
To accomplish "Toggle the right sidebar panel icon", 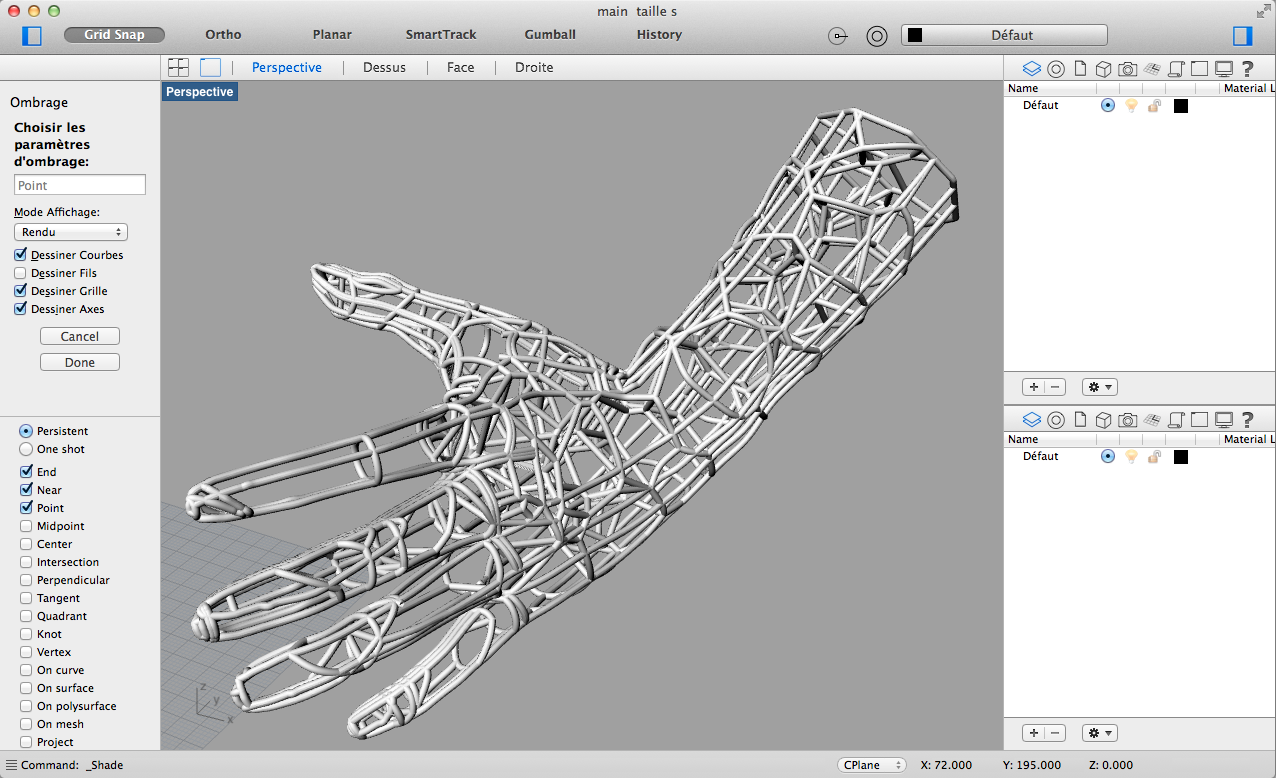I will [x=1242, y=35].
